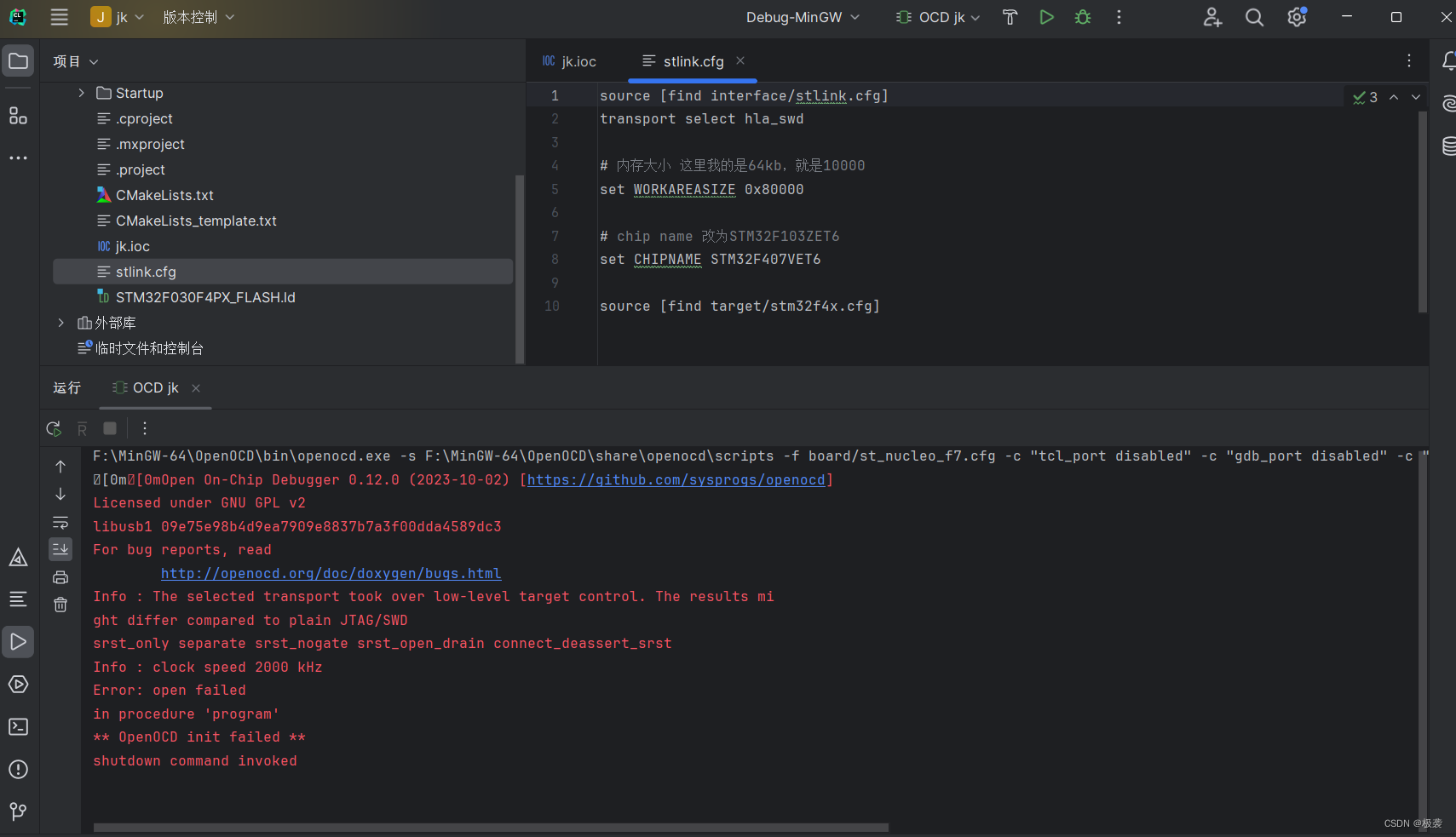The image size is (1456, 837).
Task: Open the 版本控制 version control dropdown
Action: pyautogui.click(x=199, y=17)
